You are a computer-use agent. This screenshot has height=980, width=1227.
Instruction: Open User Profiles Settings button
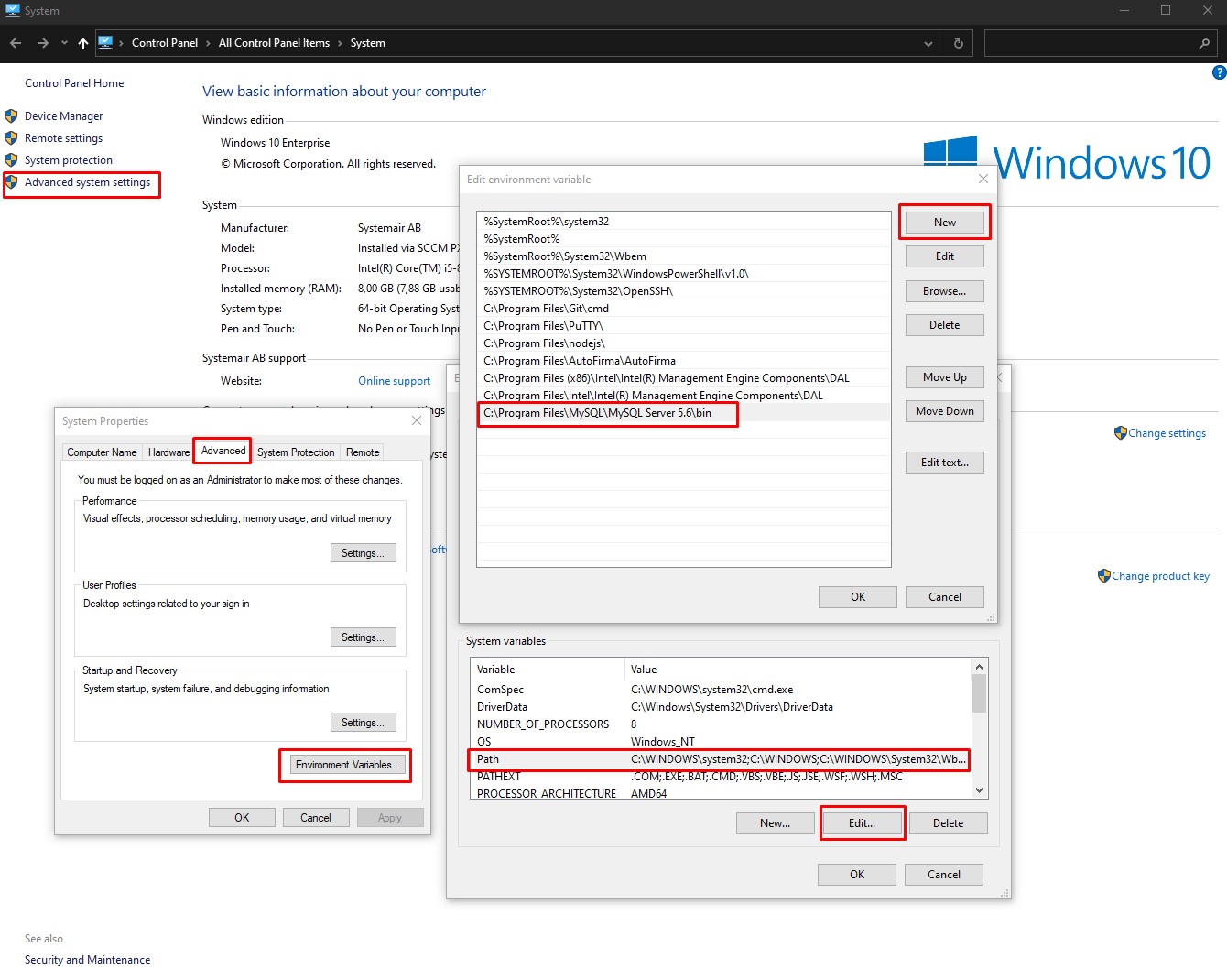click(x=363, y=637)
